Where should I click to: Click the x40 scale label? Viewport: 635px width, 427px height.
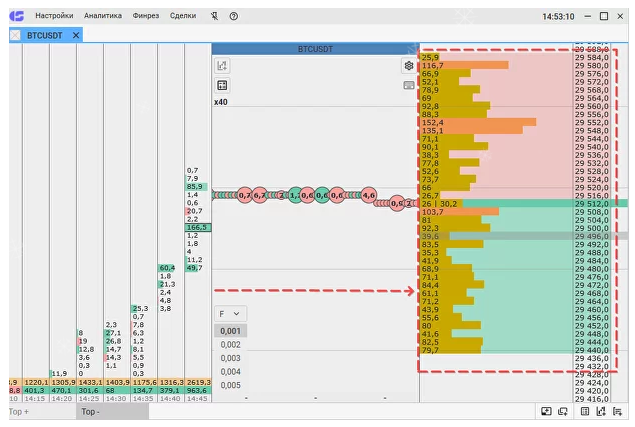pos(221,102)
